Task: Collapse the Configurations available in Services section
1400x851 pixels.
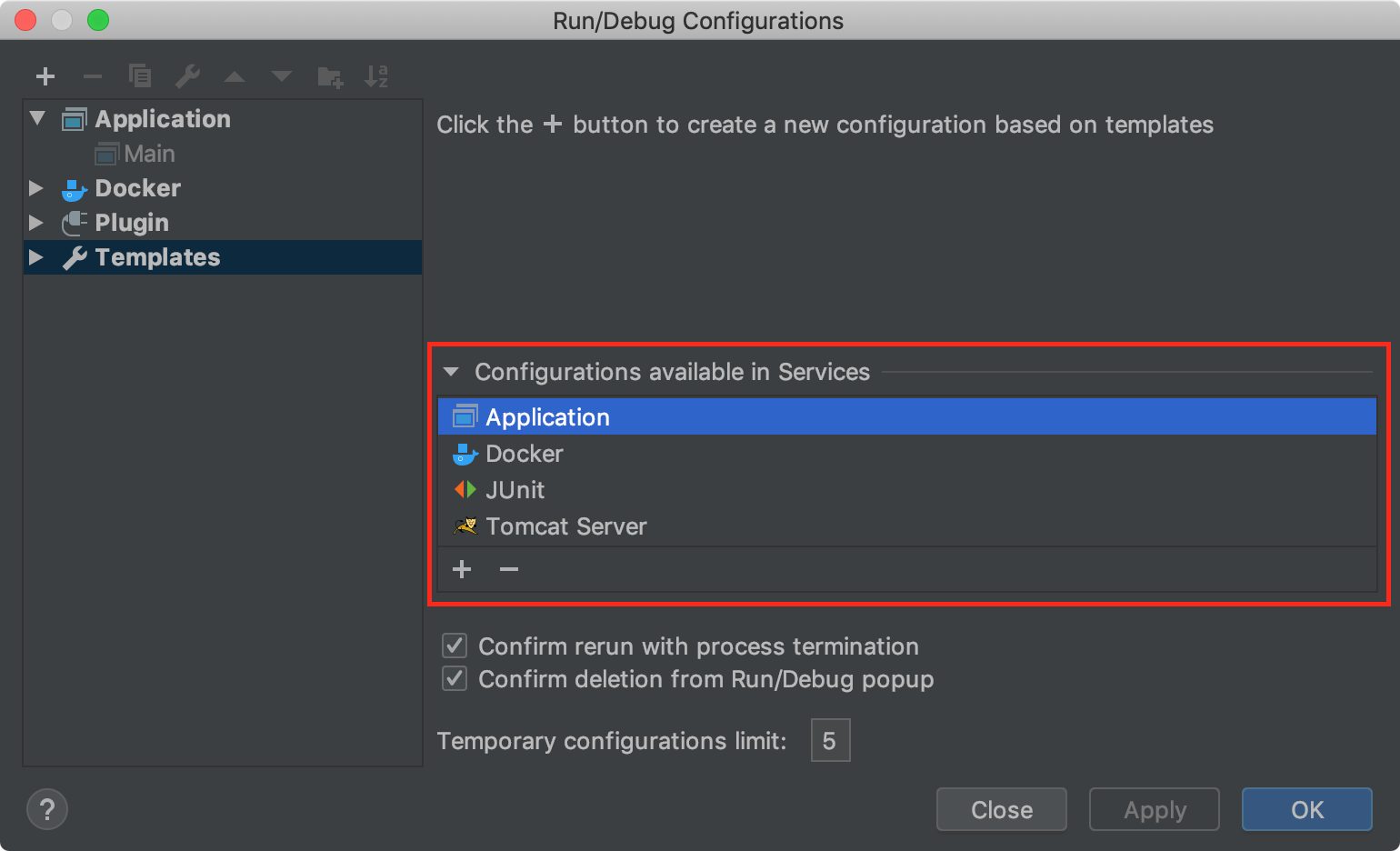Action: (x=450, y=371)
